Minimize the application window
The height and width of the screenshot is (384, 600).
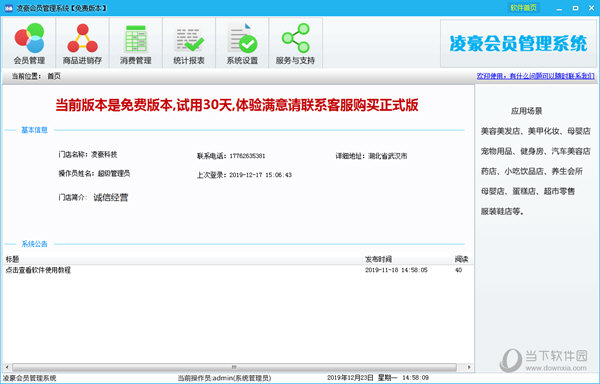(x=559, y=8)
